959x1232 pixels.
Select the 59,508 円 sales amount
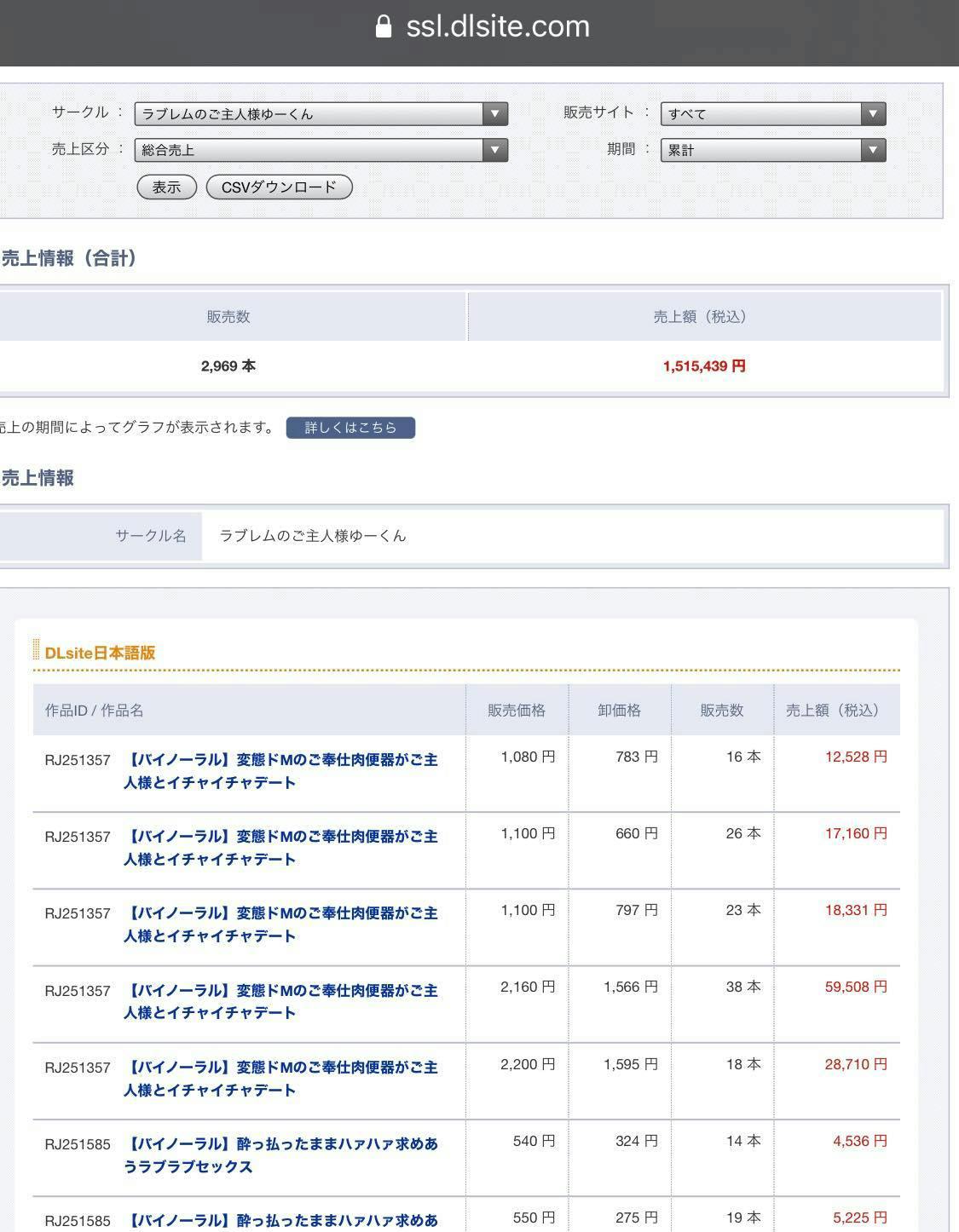click(x=856, y=987)
